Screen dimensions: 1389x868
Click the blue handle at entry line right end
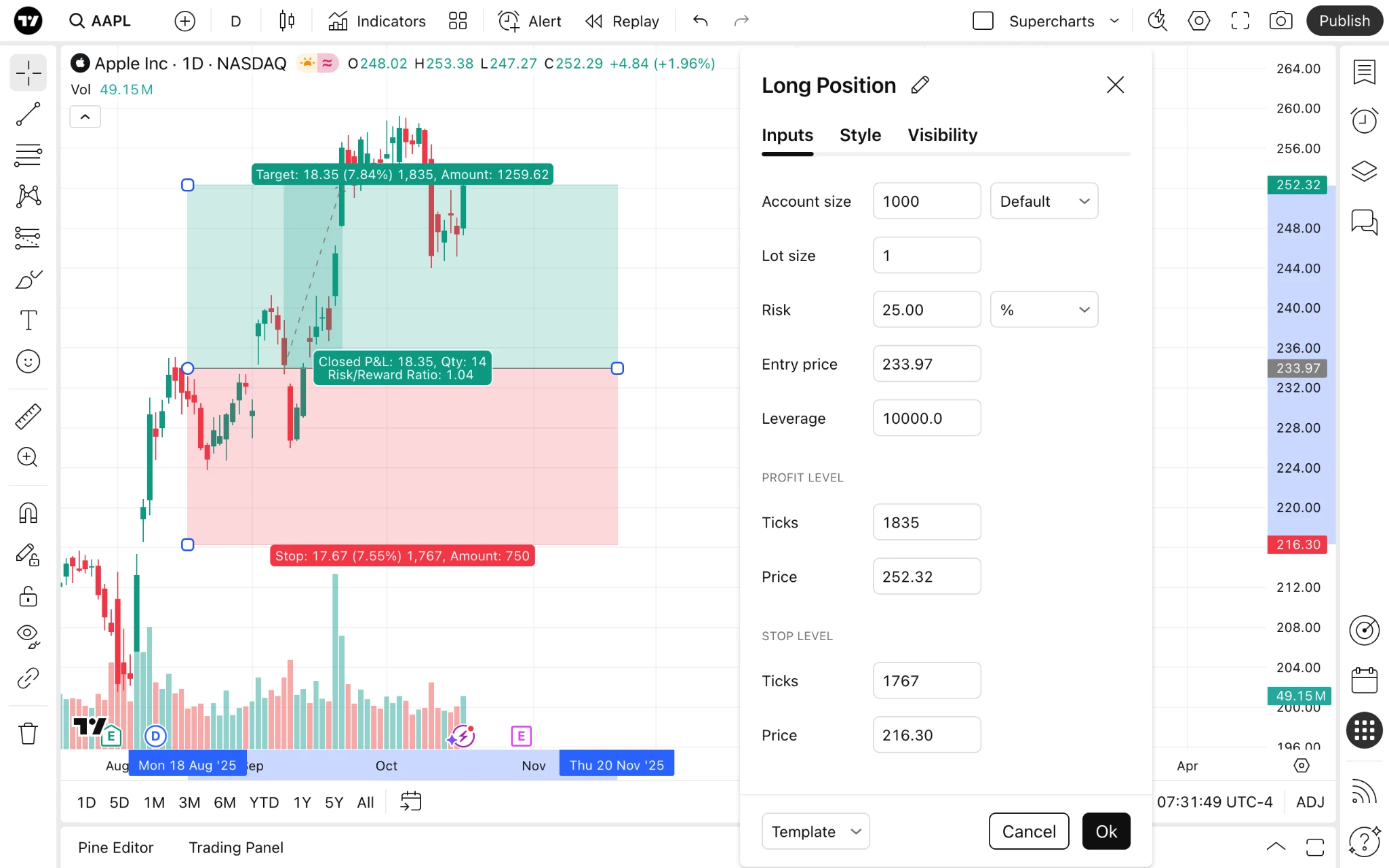(x=617, y=368)
